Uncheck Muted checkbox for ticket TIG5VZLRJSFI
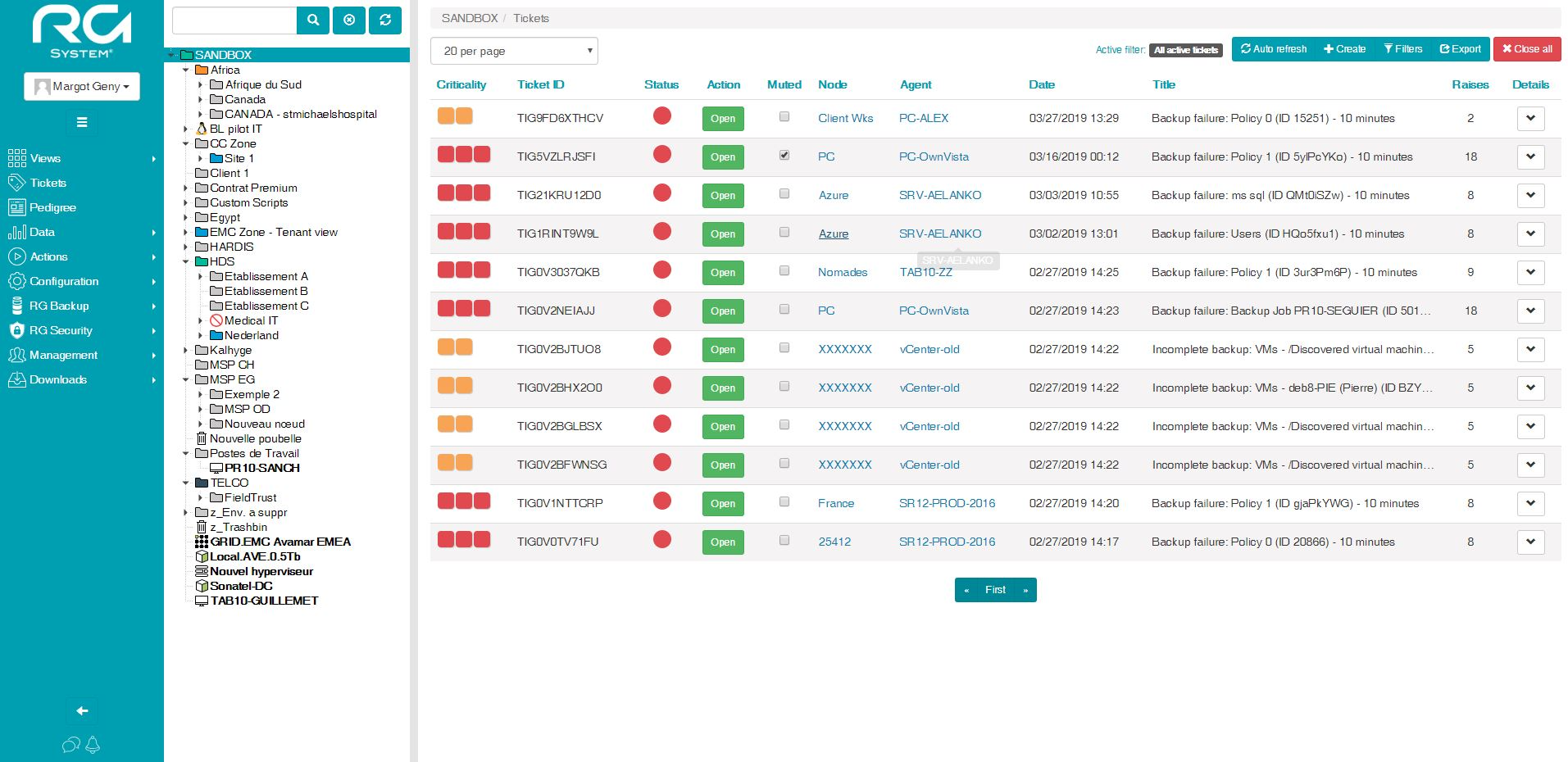The height and width of the screenshot is (762, 1568). click(x=784, y=156)
